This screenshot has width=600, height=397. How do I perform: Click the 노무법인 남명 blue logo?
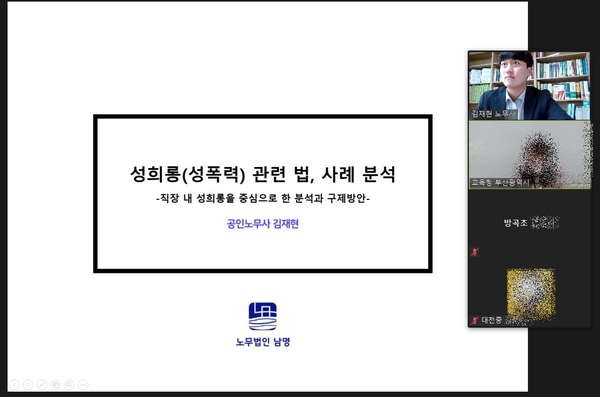pos(262,316)
